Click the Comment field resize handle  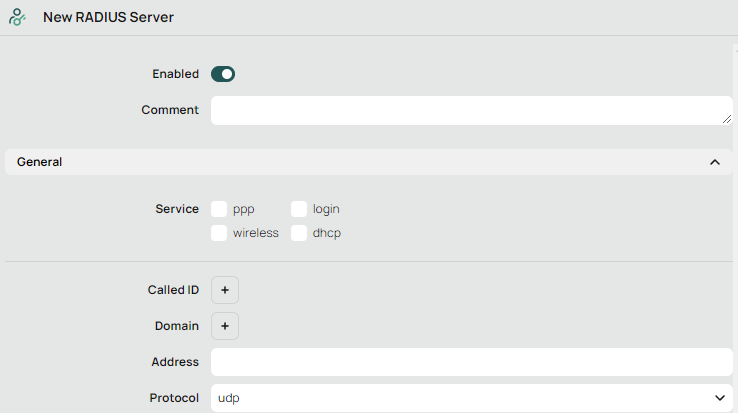[x=727, y=119]
